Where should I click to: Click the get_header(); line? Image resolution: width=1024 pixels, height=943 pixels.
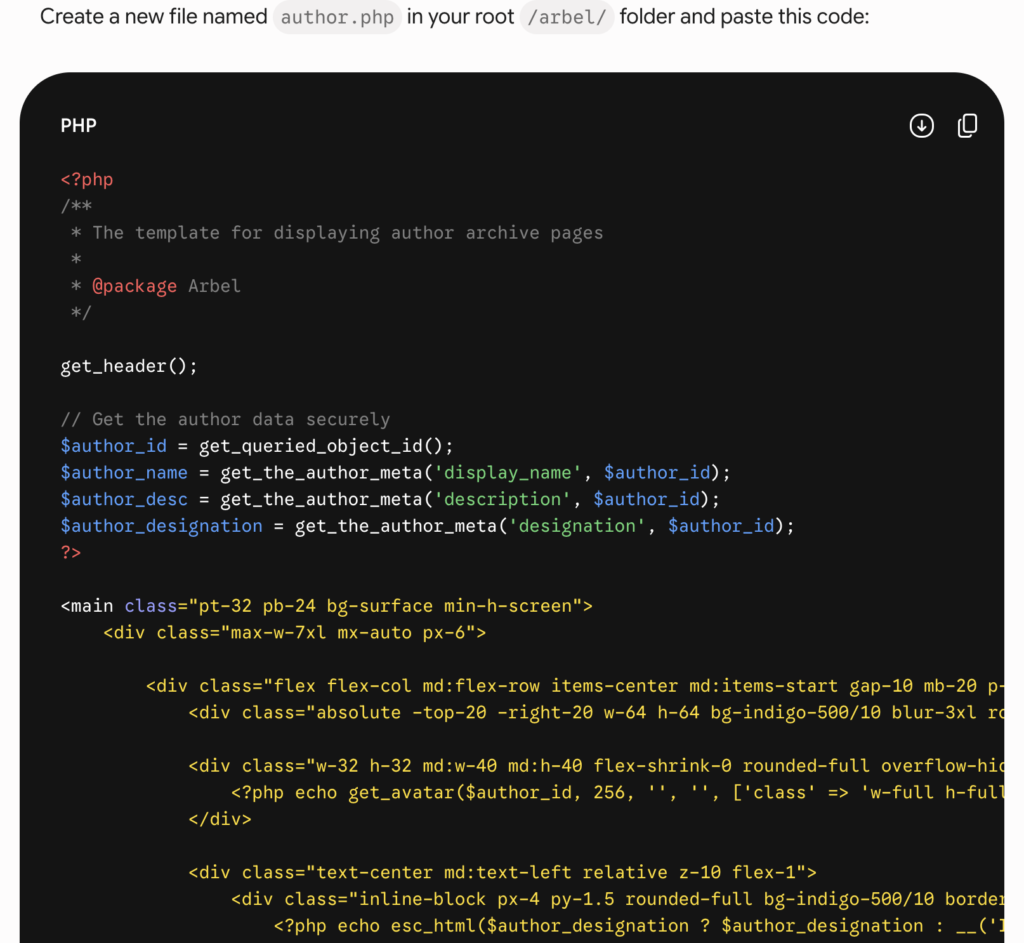click(129, 366)
